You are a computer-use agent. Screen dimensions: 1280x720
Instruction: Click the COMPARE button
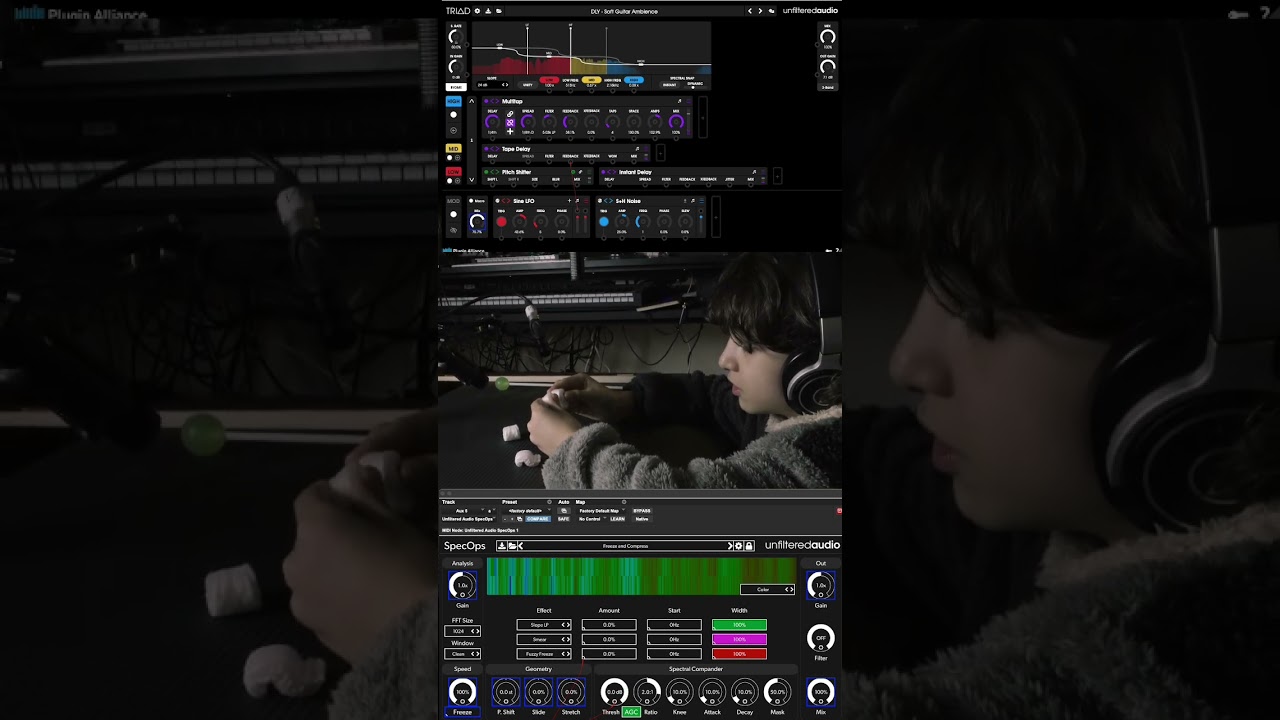click(x=538, y=519)
